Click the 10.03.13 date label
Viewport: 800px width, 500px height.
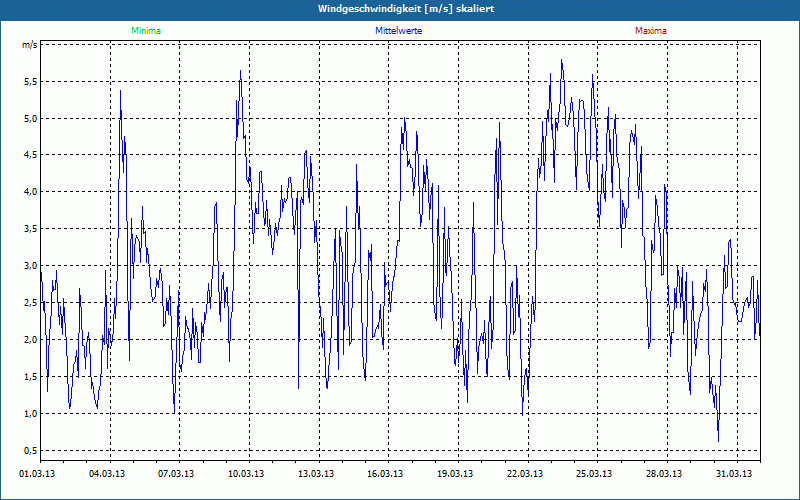point(246,473)
